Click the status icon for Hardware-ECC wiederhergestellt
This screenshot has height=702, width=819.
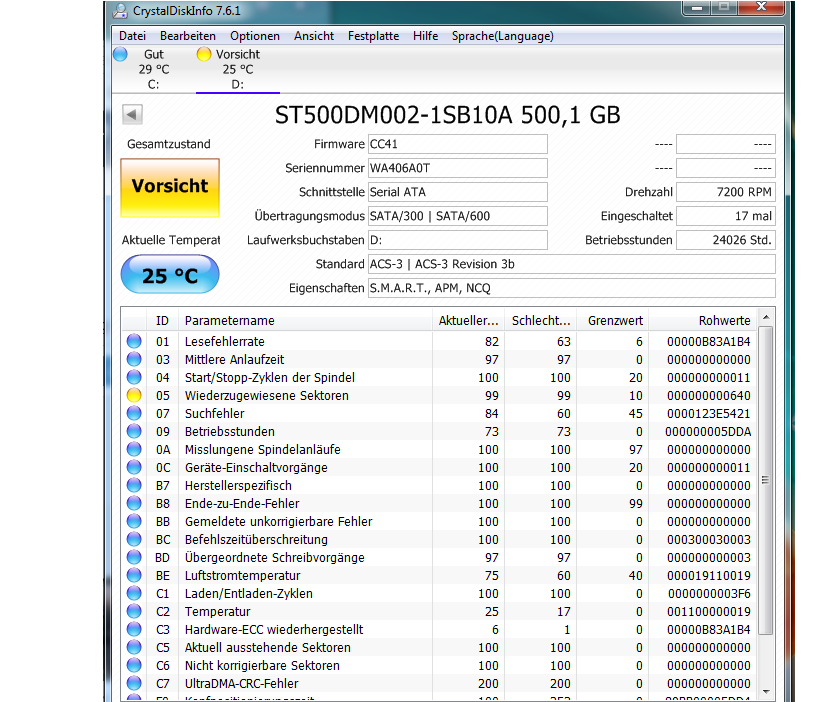pyautogui.click(x=134, y=629)
